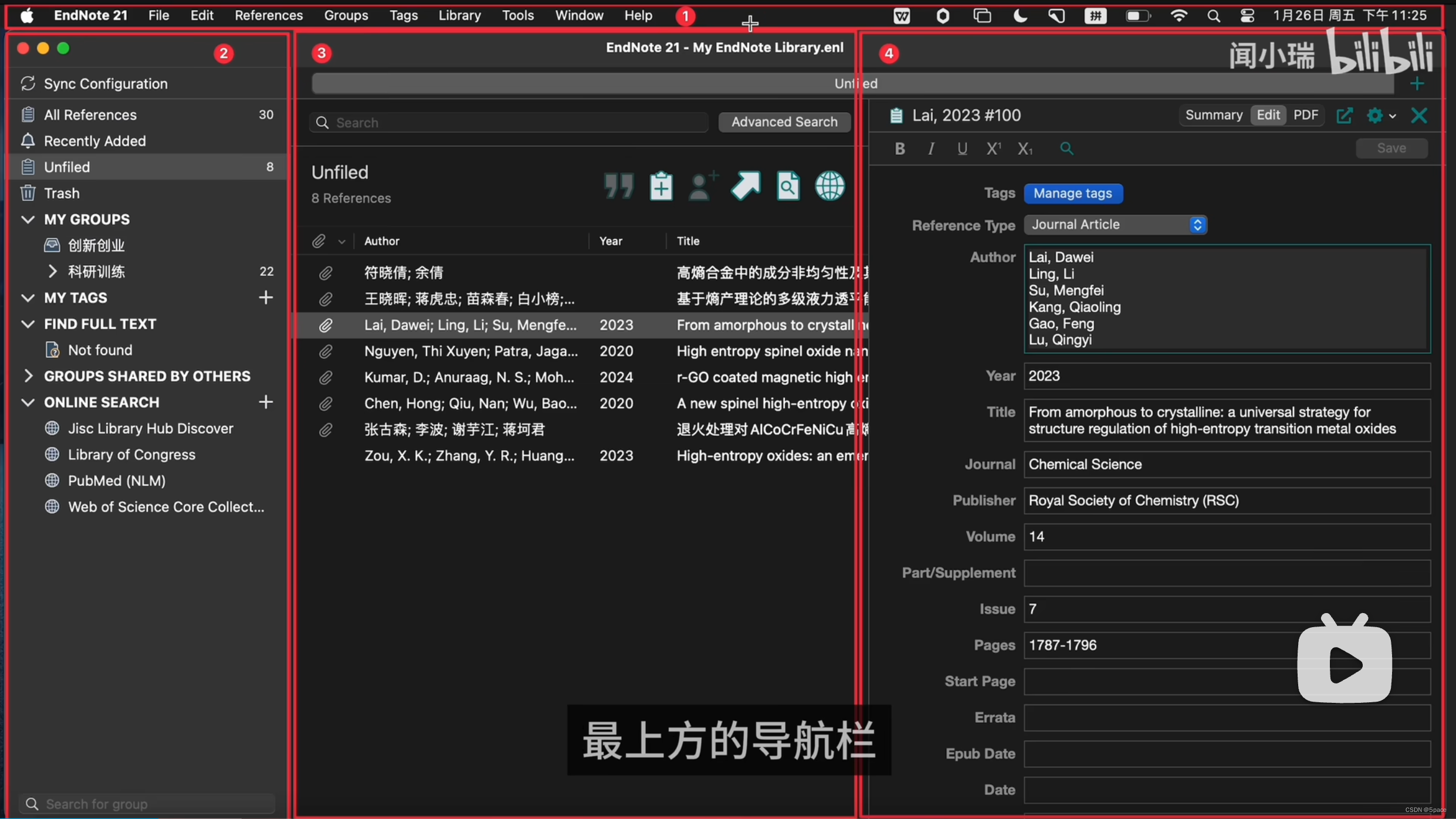This screenshot has height=819, width=1456.
Task: Click the Search for group input field
Action: pyautogui.click(x=147, y=803)
